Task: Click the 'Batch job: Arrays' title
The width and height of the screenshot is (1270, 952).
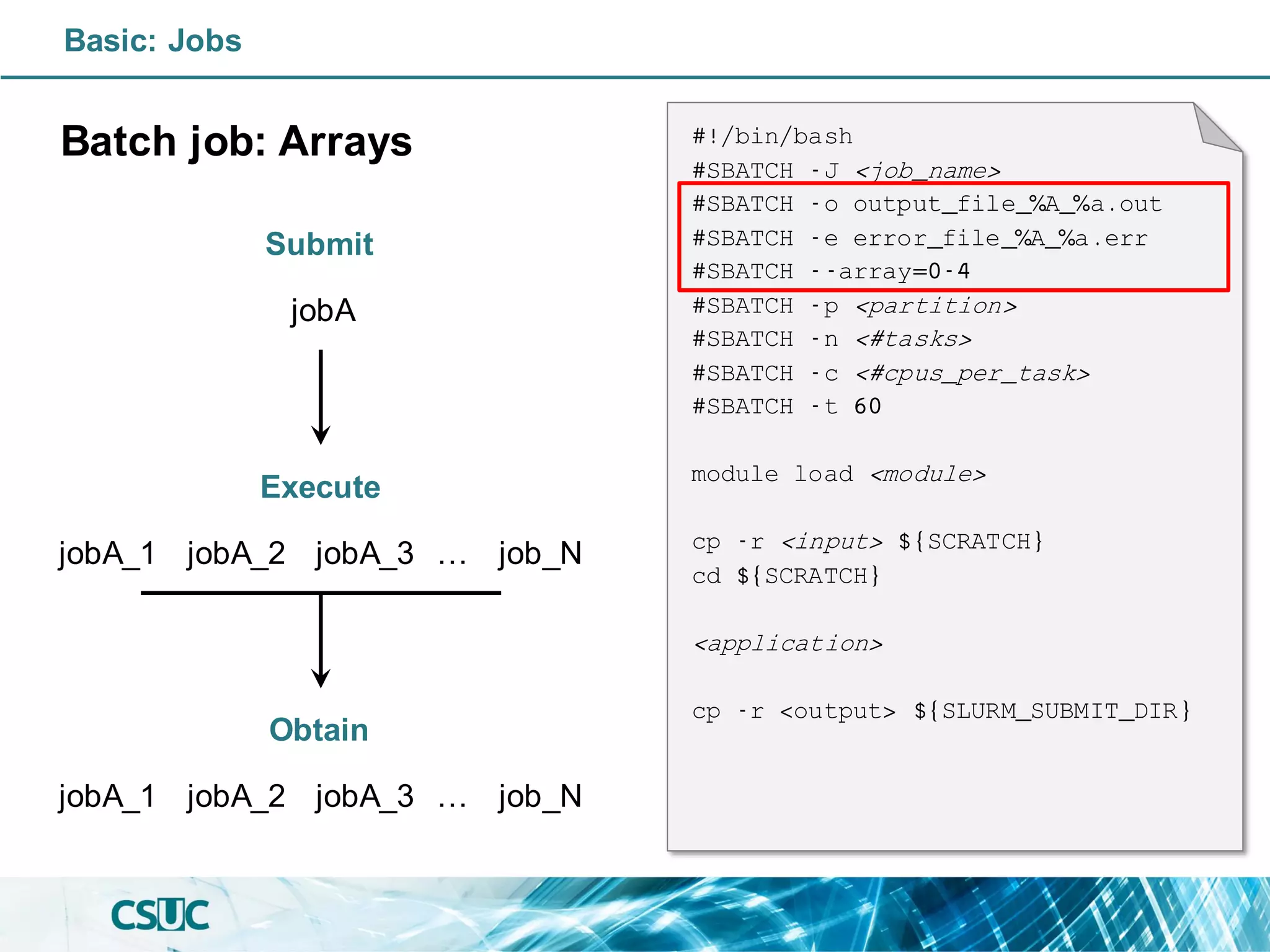Action: coord(236,142)
